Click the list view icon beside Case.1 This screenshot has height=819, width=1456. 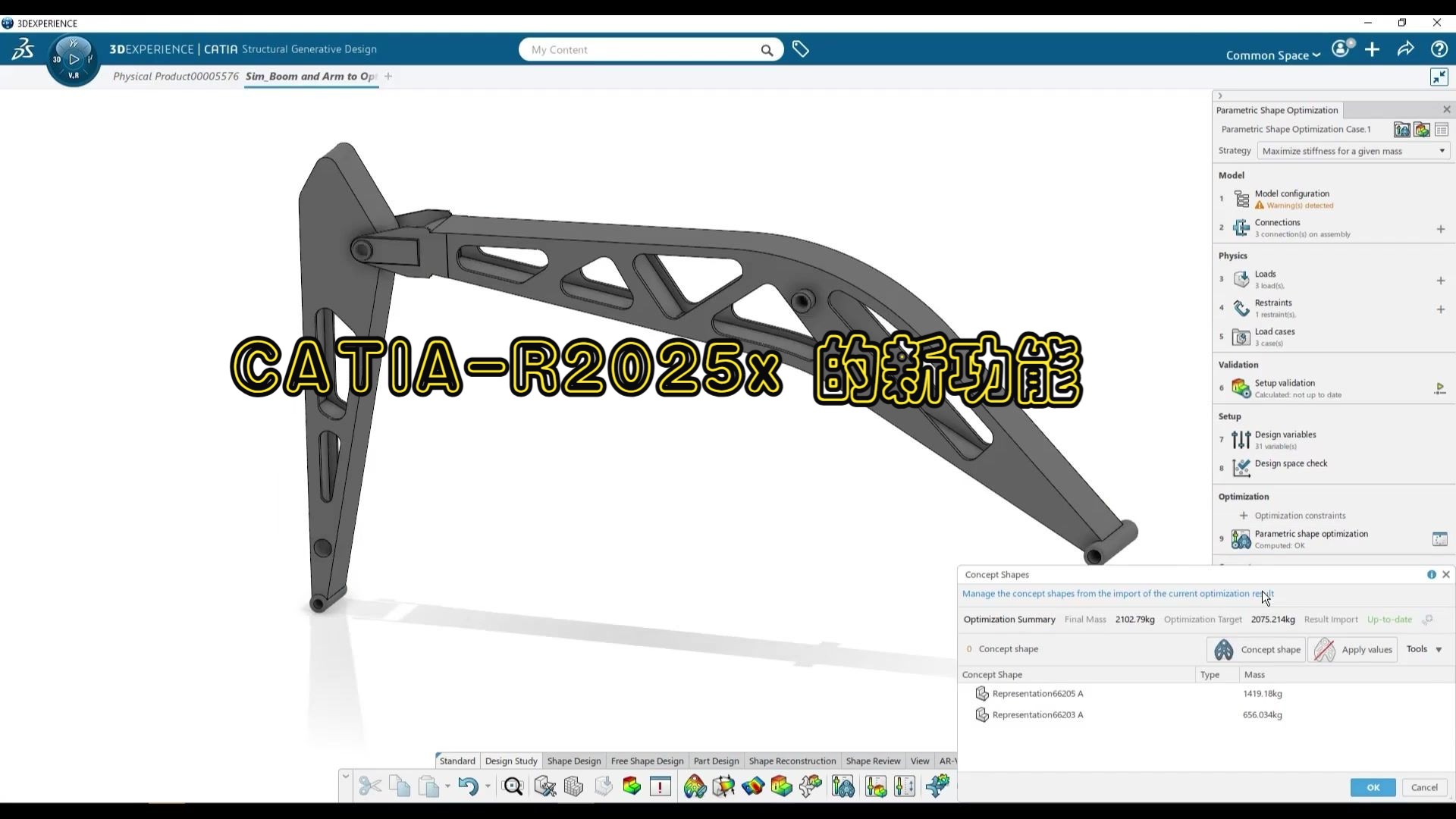[1442, 130]
